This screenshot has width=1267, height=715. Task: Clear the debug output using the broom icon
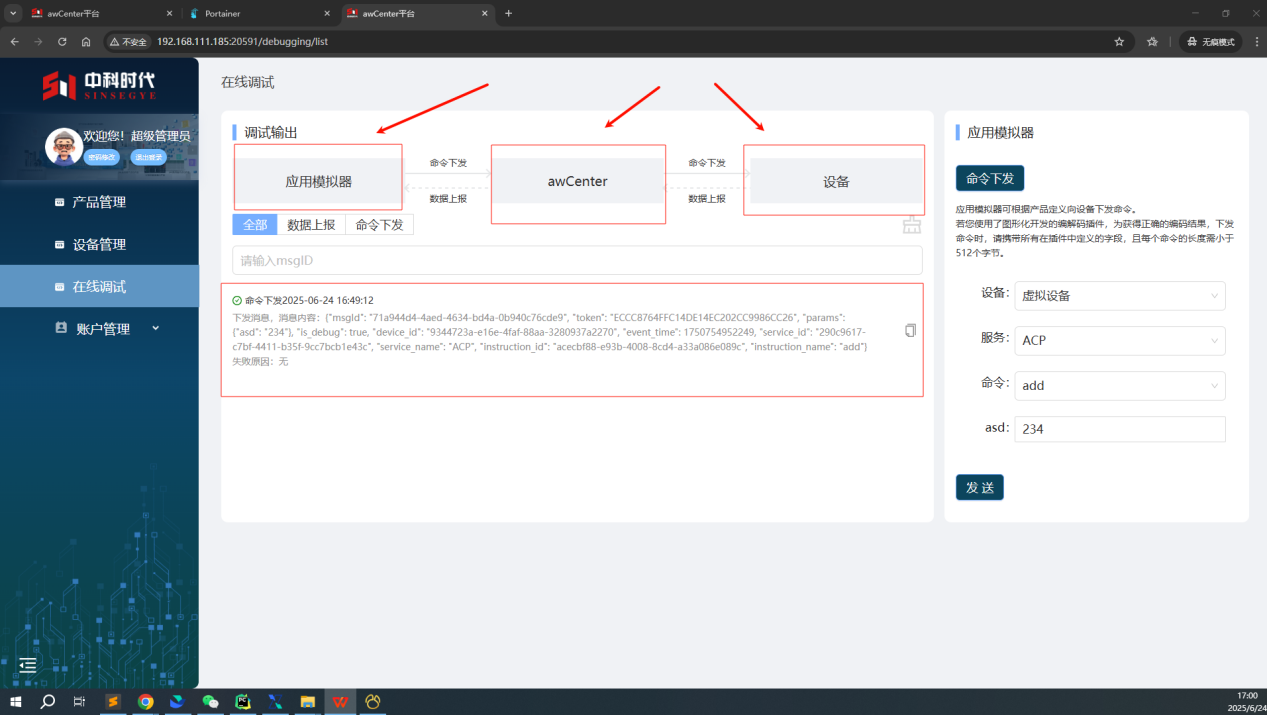point(911,225)
